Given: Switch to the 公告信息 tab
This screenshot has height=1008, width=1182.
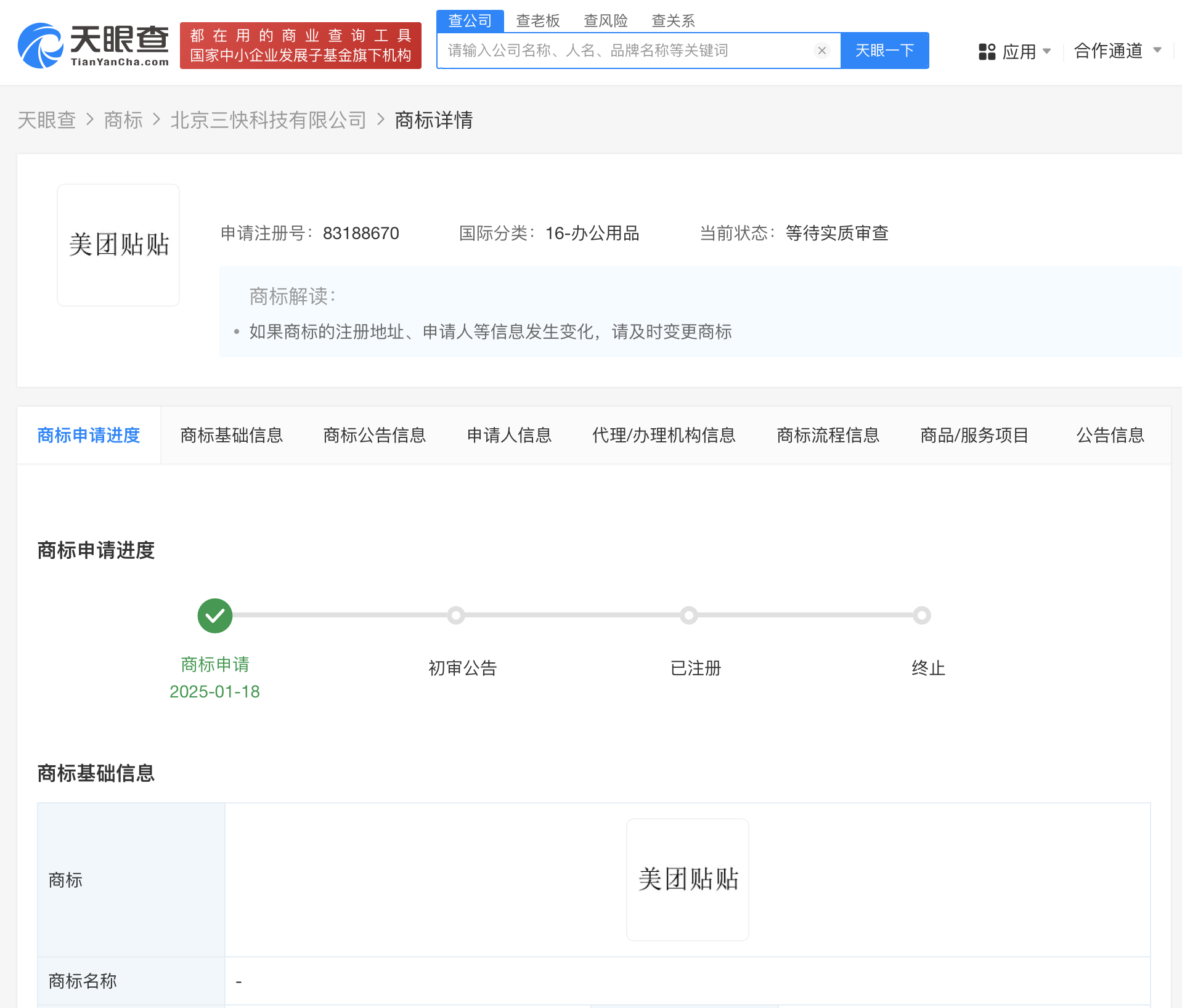Looking at the screenshot, I should pyautogui.click(x=1109, y=436).
